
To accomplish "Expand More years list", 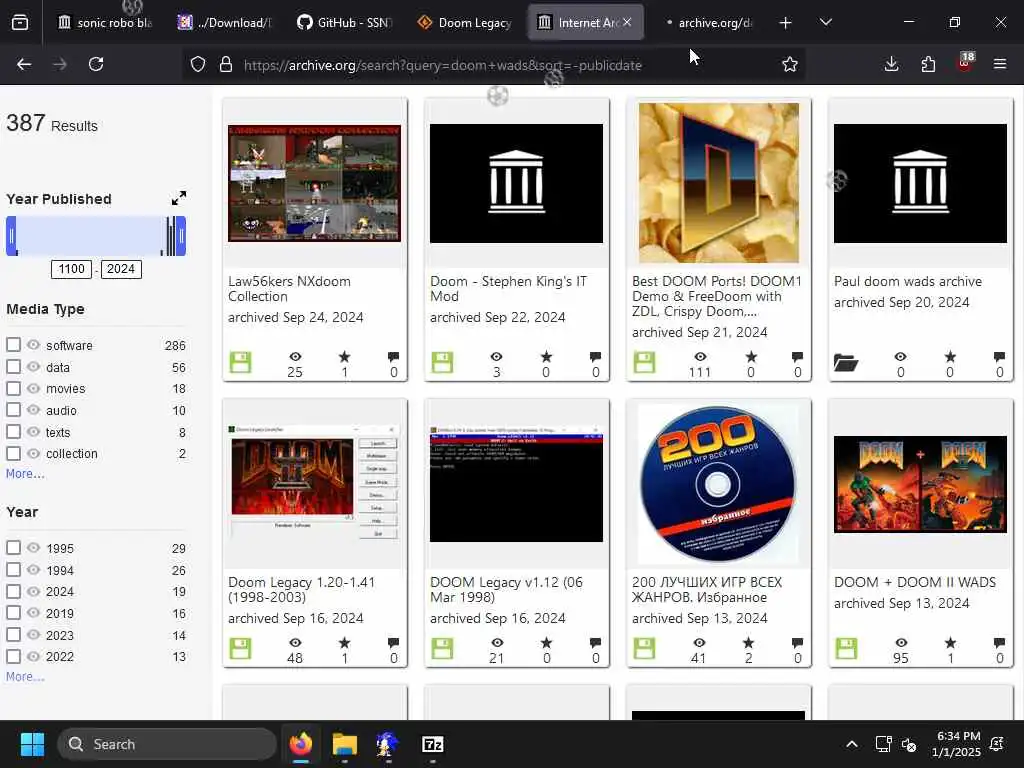I will [25, 677].
